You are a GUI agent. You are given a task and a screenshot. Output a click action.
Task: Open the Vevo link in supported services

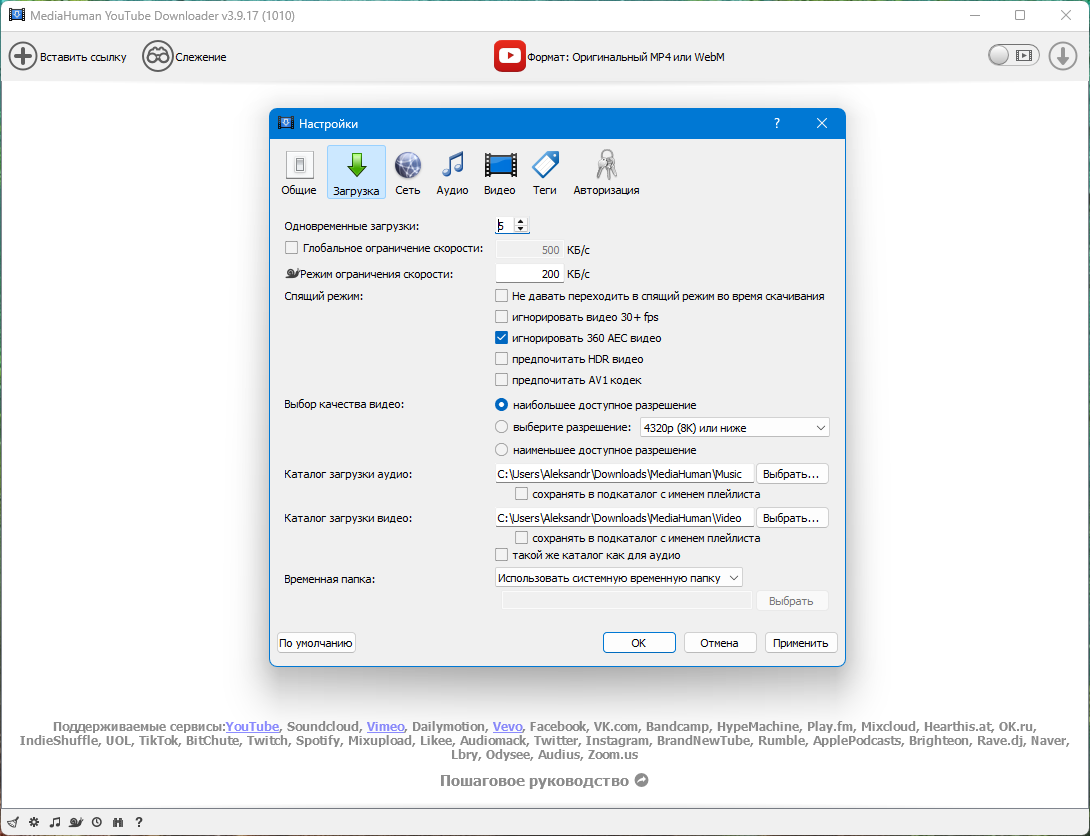tap(507, 726)
